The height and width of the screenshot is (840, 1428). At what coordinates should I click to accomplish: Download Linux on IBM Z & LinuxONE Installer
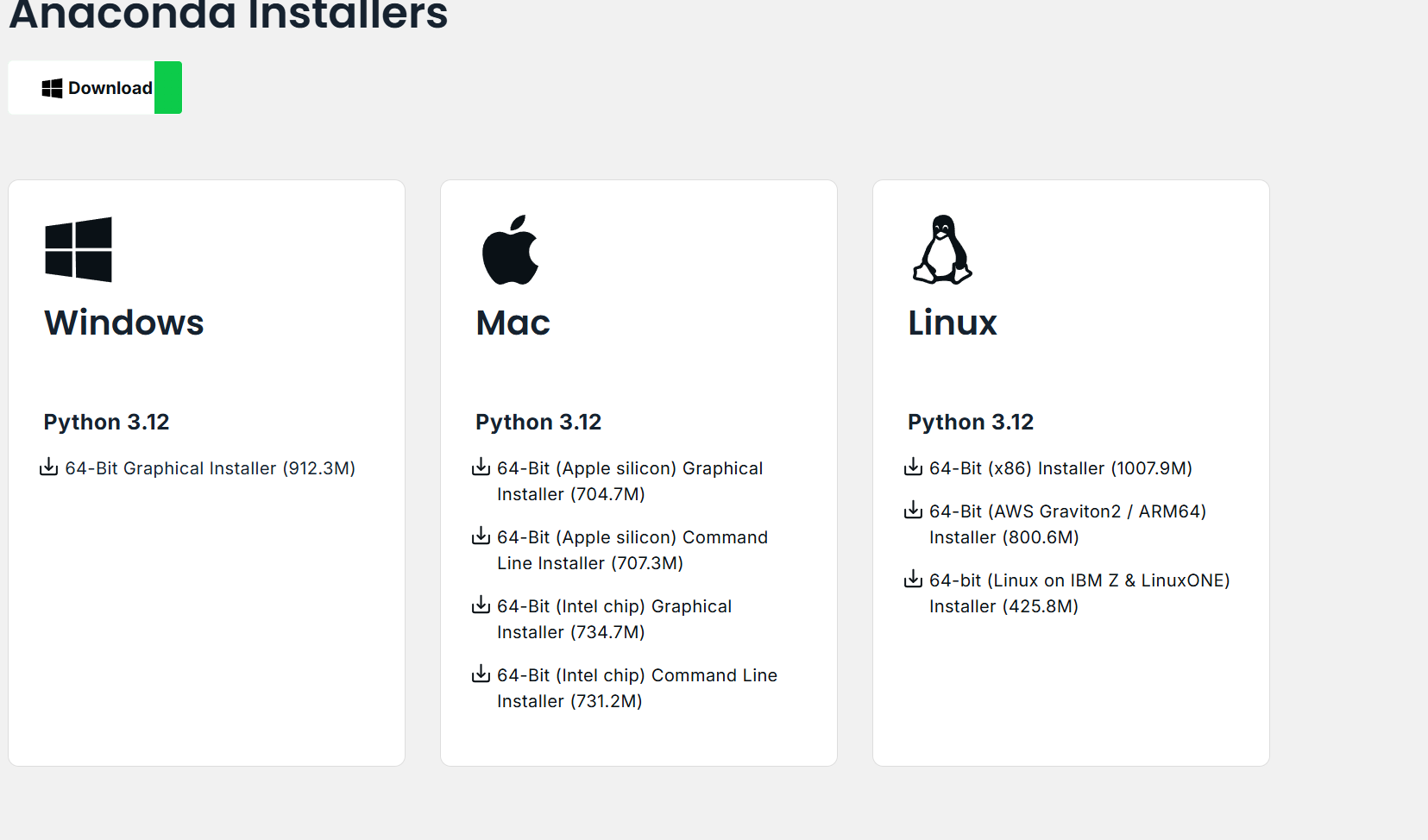tap(1079, 593)
